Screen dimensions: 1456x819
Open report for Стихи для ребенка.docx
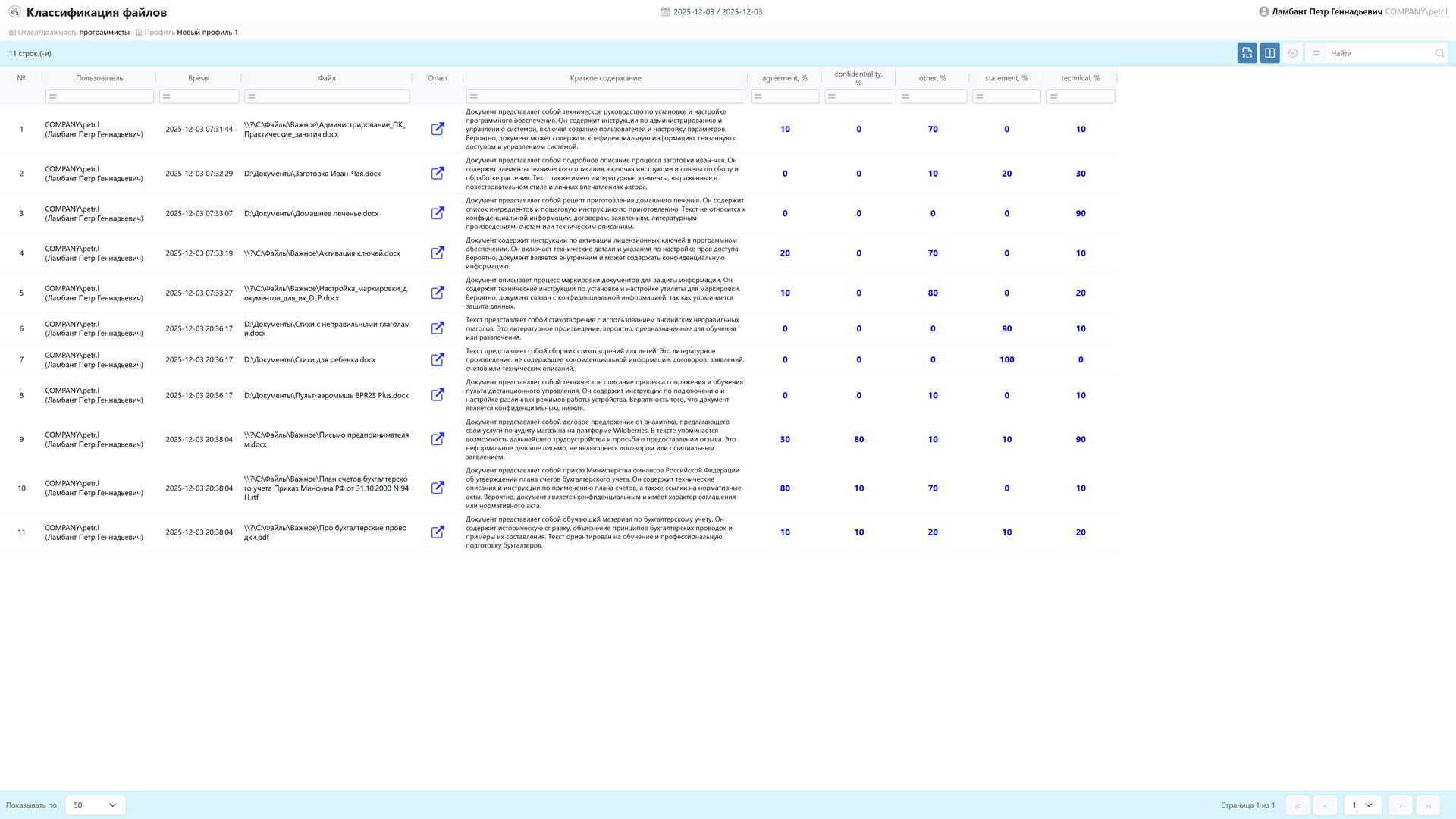coord(438,359)
